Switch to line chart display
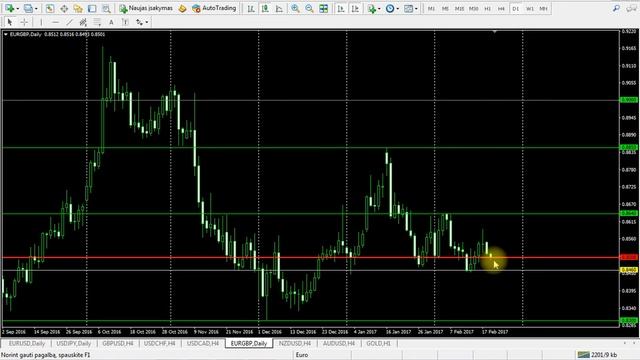Viewport: 640px width, 360px height. (x=279, y=8)
